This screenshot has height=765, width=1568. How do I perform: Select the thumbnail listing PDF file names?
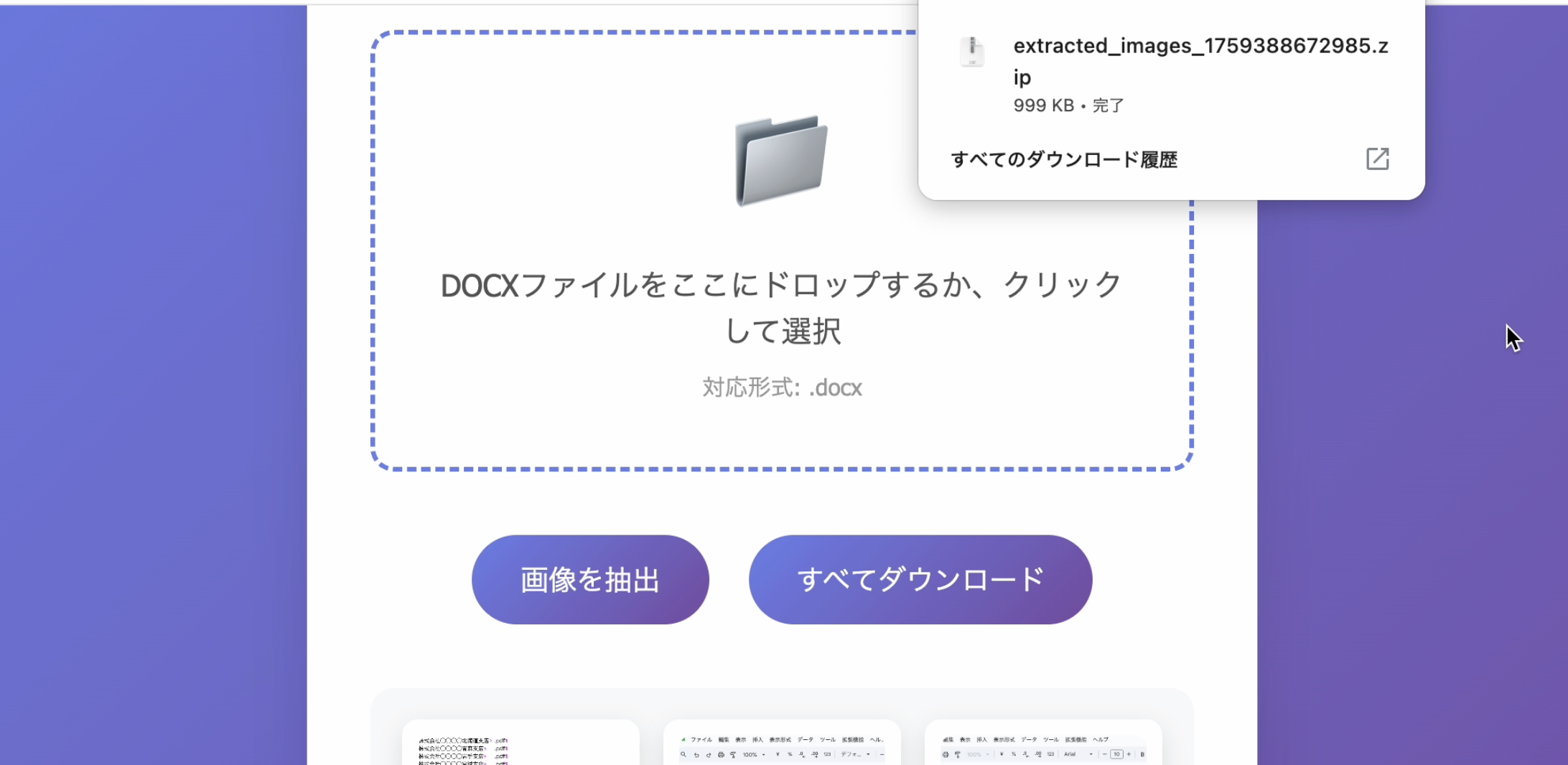pos(521,746)
